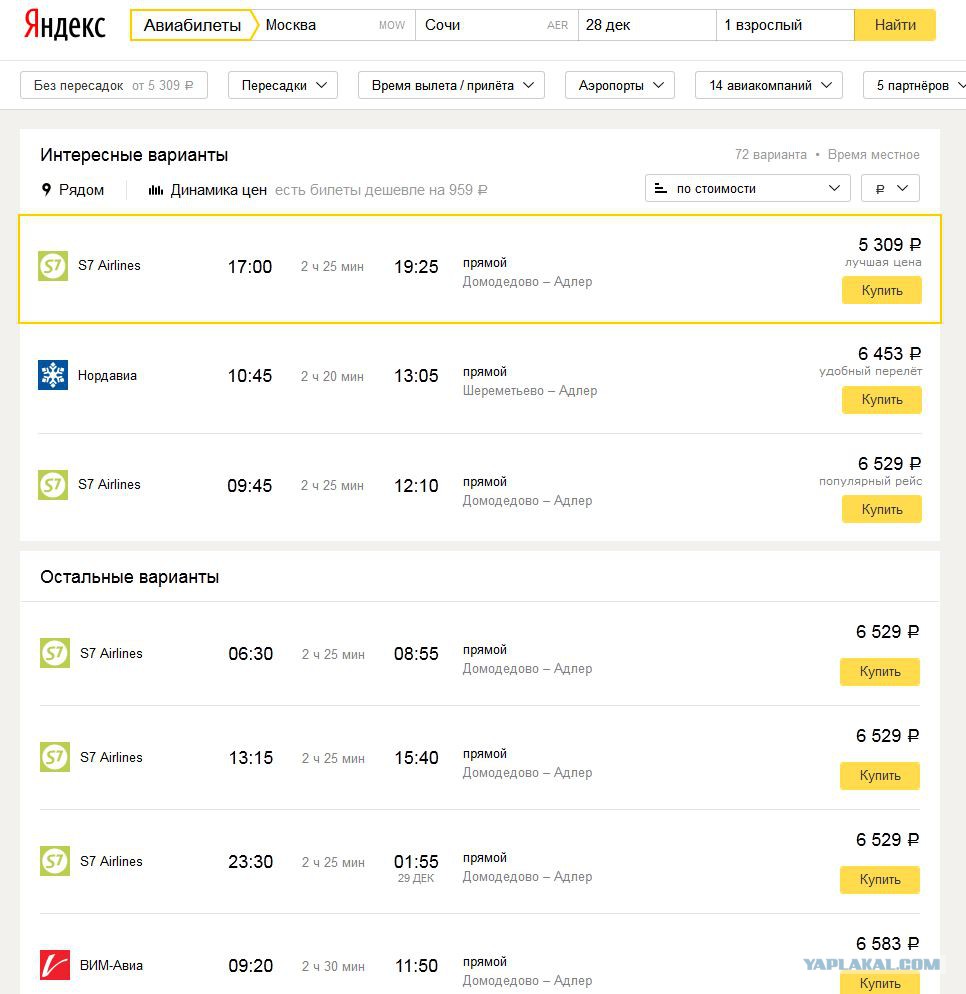Viewport: 966px width, 994px height.
Task: Click the sort icon in по стоимости
Action: (x=660, y=188)
